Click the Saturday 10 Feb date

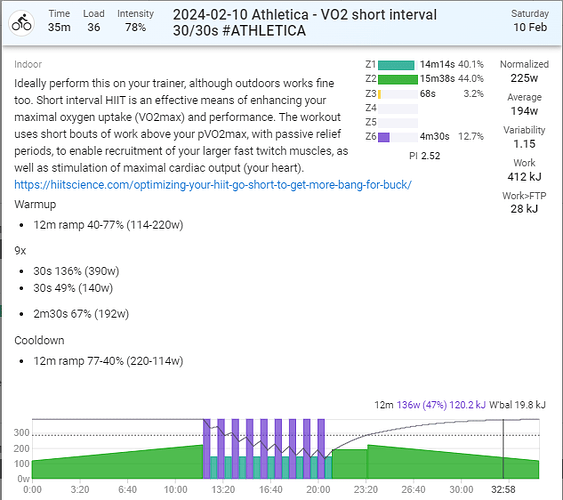pos(530,21)
